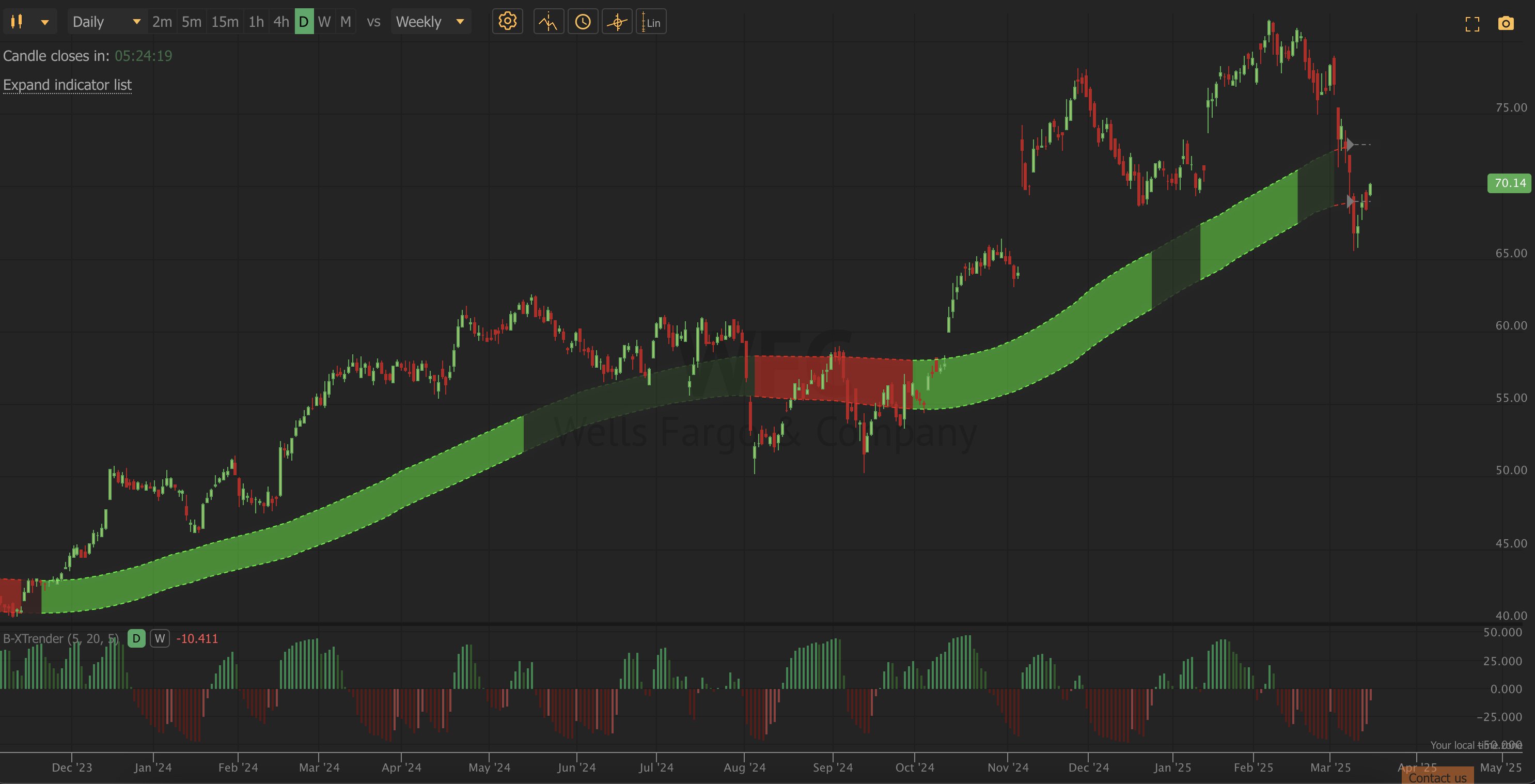
Task: Click the replay/price line chart icon
Action: [548, 22]
